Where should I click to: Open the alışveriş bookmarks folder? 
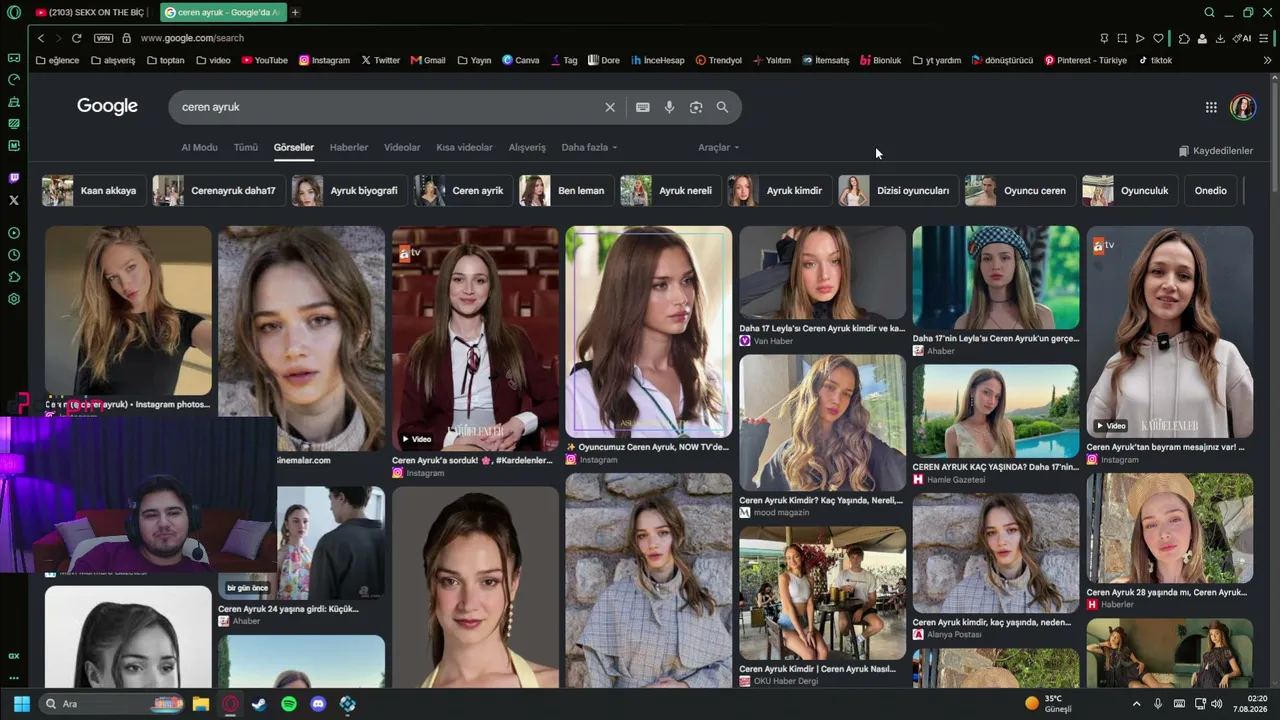point(112,60)
